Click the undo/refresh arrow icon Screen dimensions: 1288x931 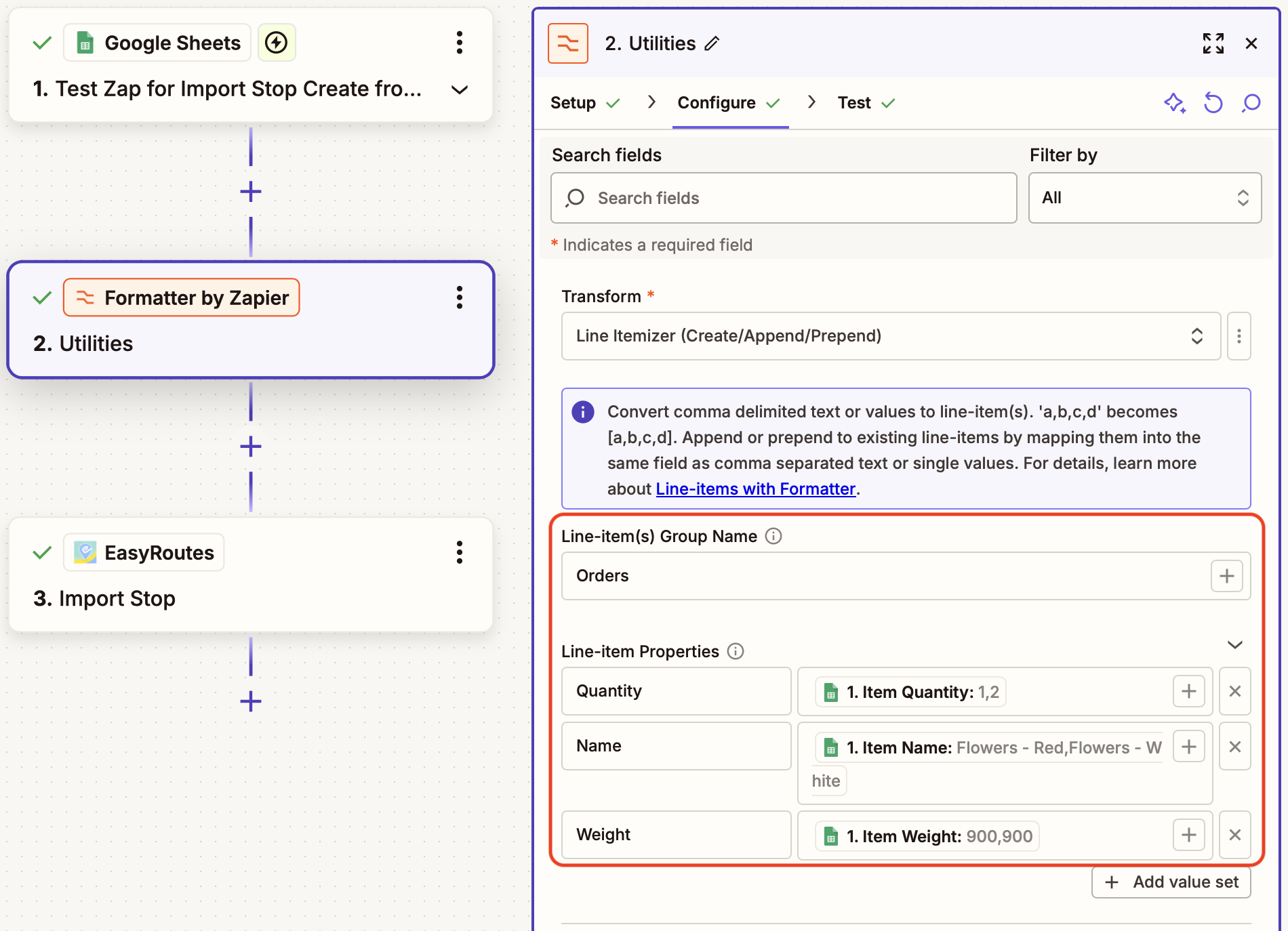(1213, 103)
